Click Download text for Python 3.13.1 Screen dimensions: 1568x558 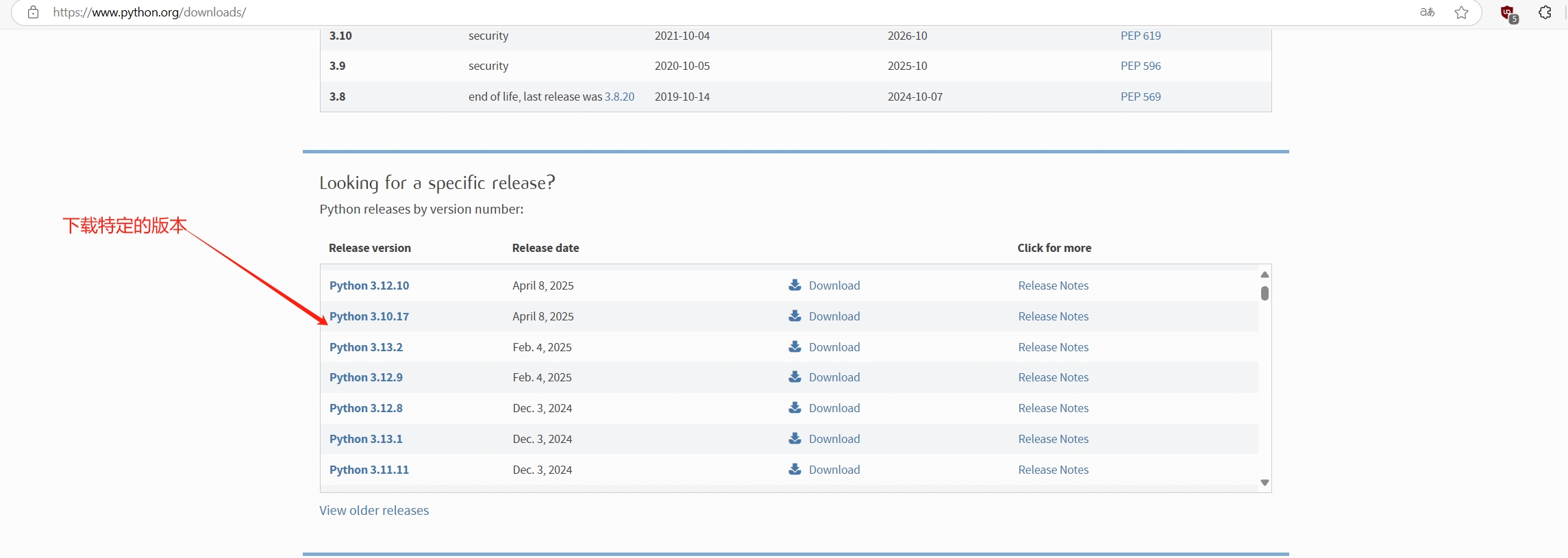click(834, 439)
